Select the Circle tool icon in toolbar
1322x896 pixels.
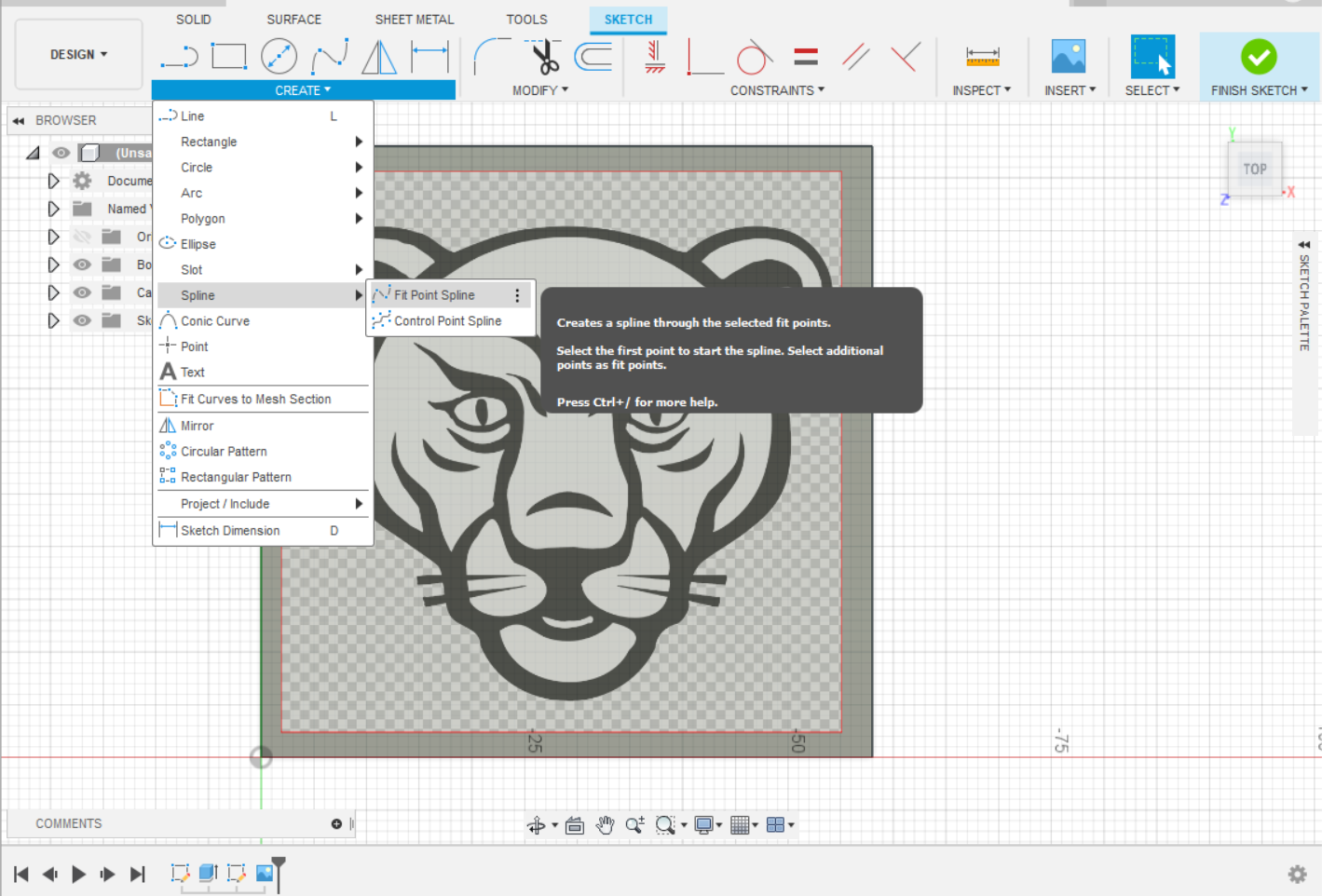coord(279,57)
